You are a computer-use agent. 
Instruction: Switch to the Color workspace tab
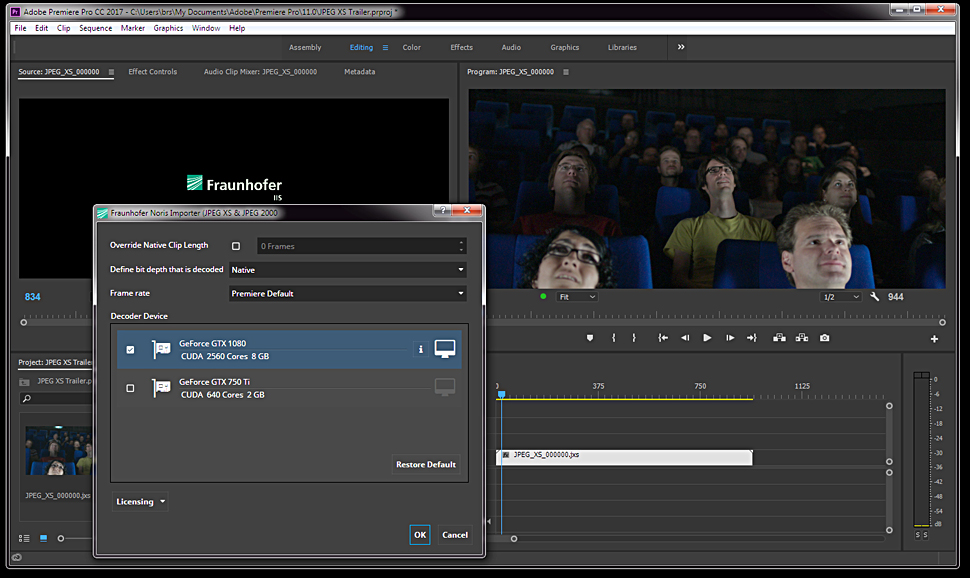tap(411, 47)
